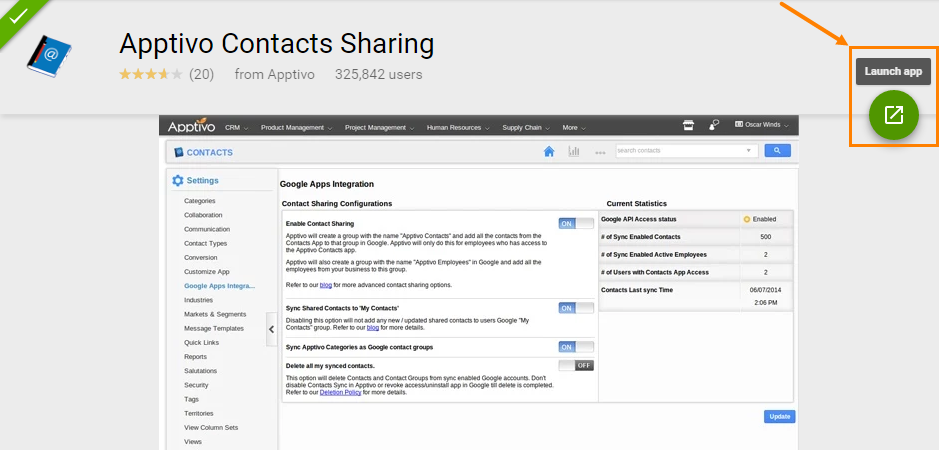The height and width of the screenshot is (450, 939).
Task: Click the three-dots more options icon
Action: [x=600, y=153]
